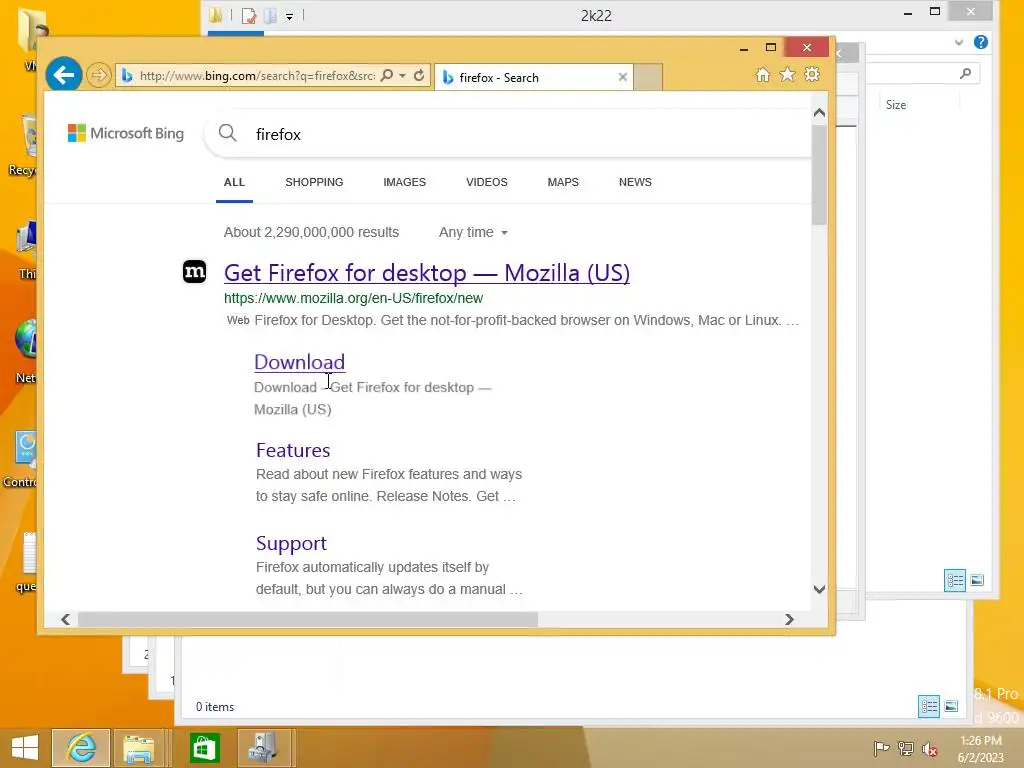The height and width of the screenshot is (768, 1024).
Task: Open the File Explorer taskbar icon
Action: click(x=139, y=748)
